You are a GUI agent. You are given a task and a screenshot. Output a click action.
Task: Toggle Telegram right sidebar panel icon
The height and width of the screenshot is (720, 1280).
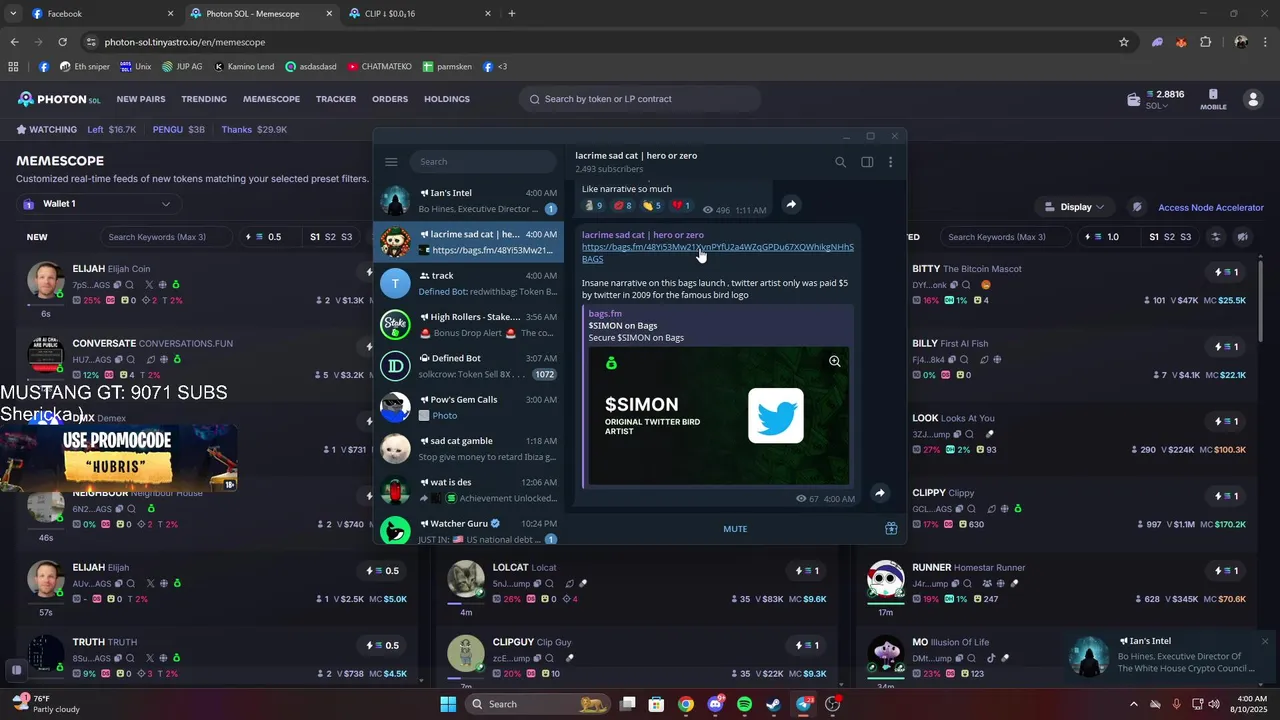[x=867, y=162]
